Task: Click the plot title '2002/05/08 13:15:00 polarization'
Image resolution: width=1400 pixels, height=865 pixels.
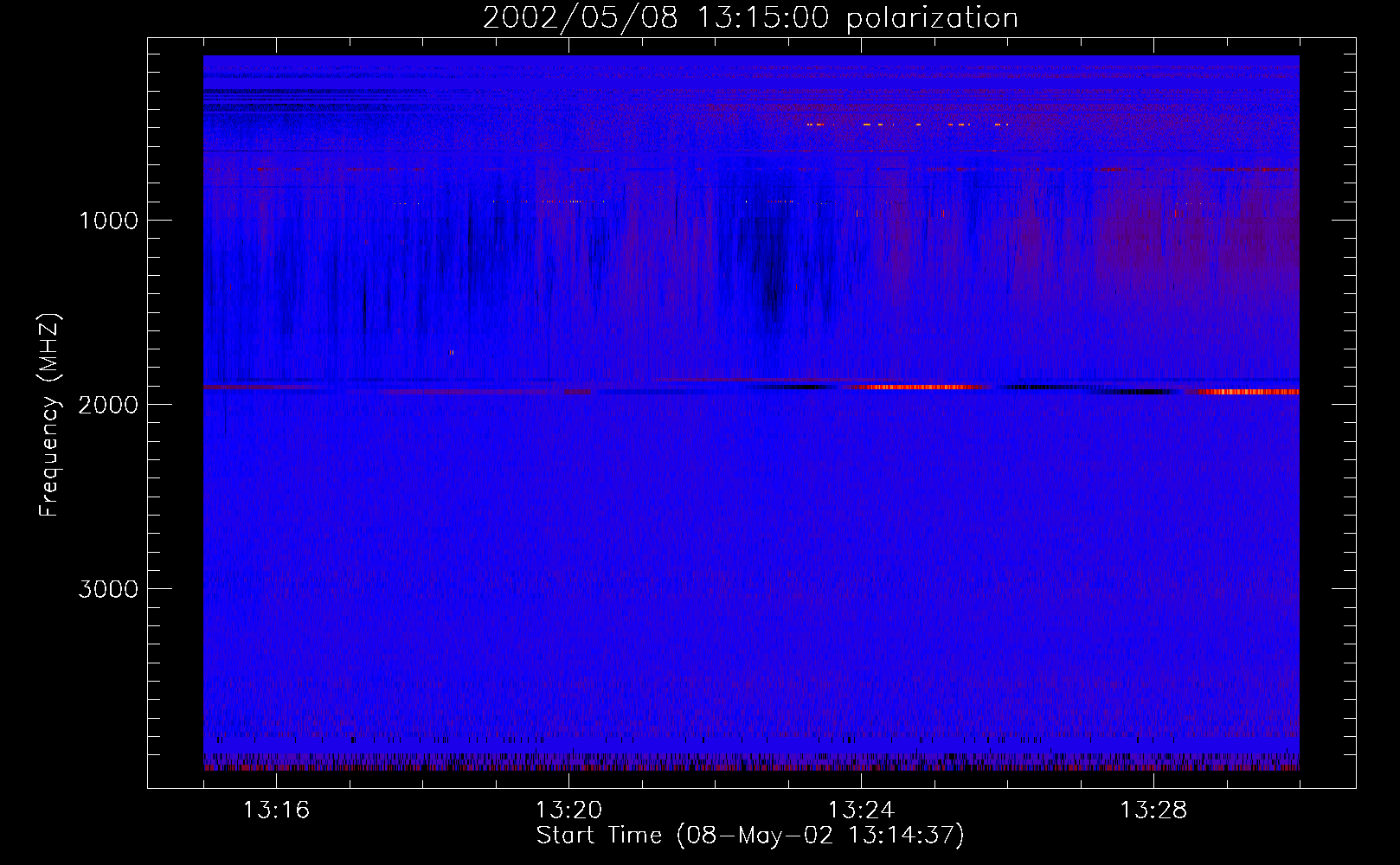Action: tap(750, 17)
